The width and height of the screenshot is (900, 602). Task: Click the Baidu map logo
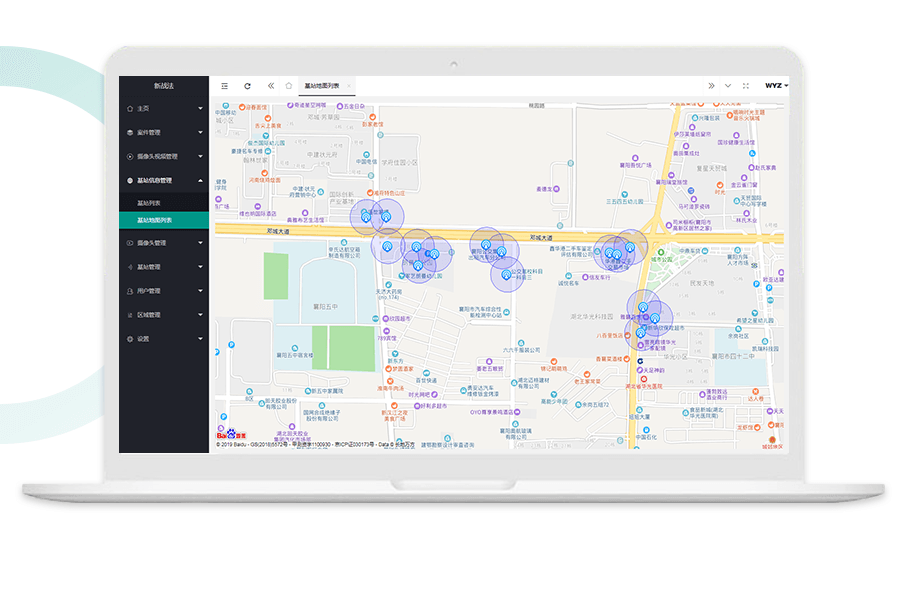coord(231,434)
